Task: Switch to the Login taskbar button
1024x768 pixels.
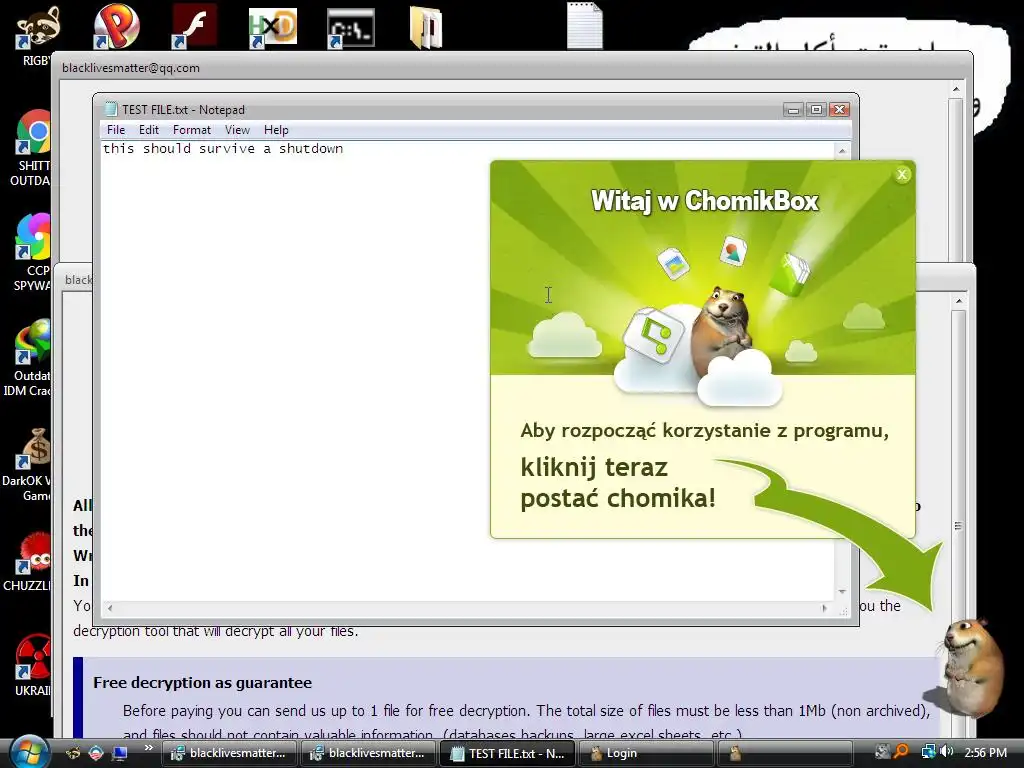Action: (647, 753)
